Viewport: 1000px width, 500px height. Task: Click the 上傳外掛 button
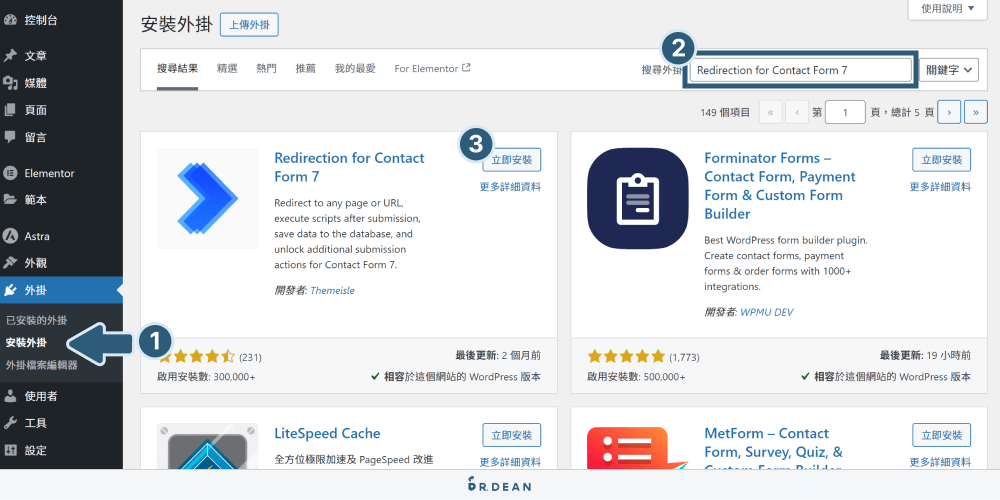pyautogui.click(x=249, y=25)
